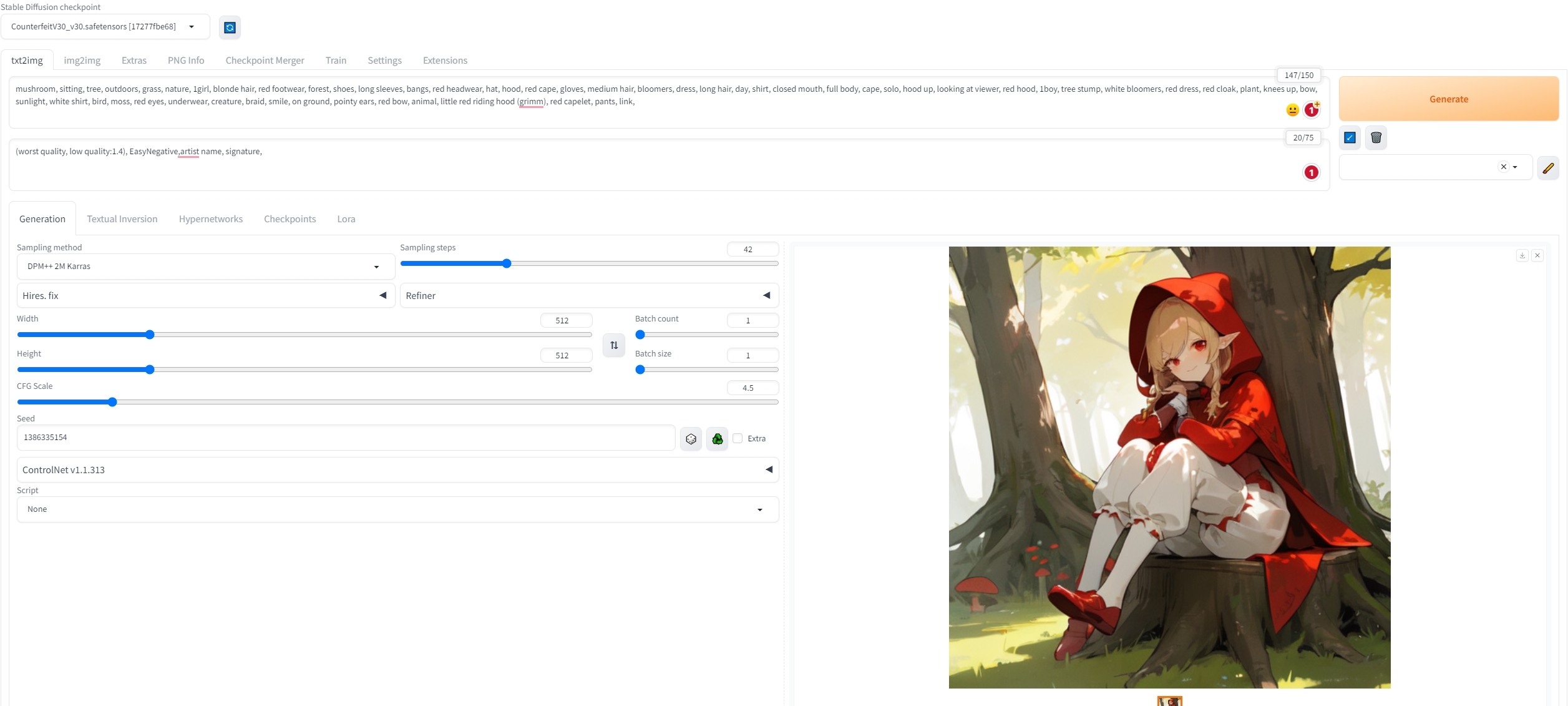
Task: Click the swap width and height icon
Action: point(614,345)
